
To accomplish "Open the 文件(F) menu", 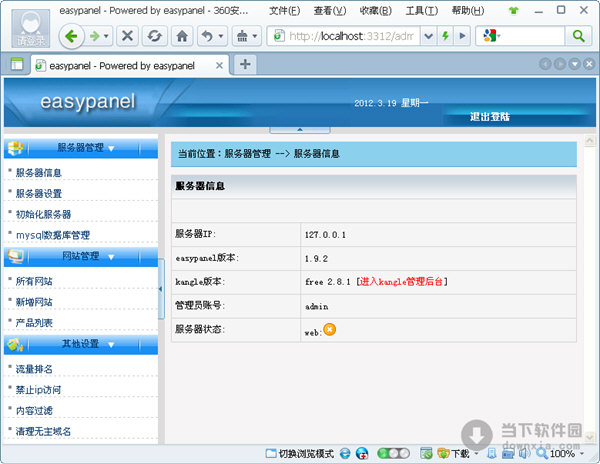I will (x=284, y=11).
